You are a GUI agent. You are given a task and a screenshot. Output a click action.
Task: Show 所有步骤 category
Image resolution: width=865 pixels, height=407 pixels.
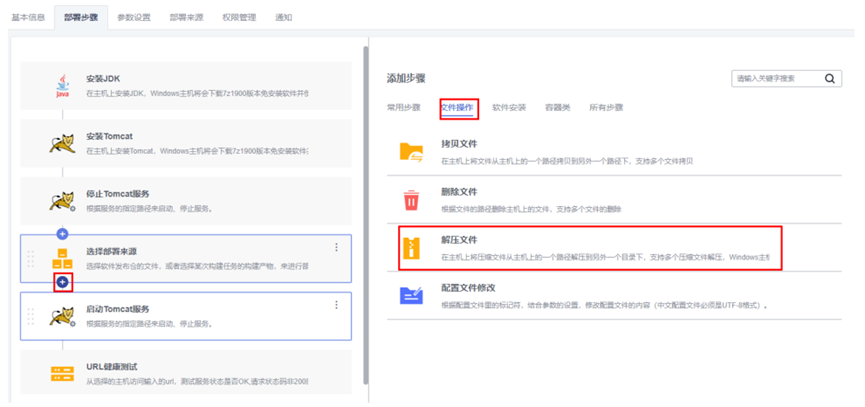pos(606,108)
